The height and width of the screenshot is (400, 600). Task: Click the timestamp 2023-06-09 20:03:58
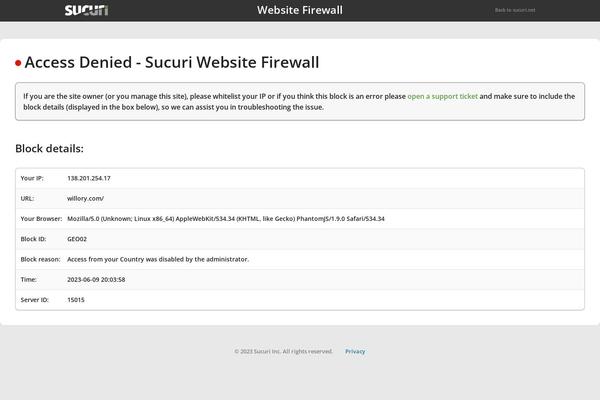click(96, 279)
